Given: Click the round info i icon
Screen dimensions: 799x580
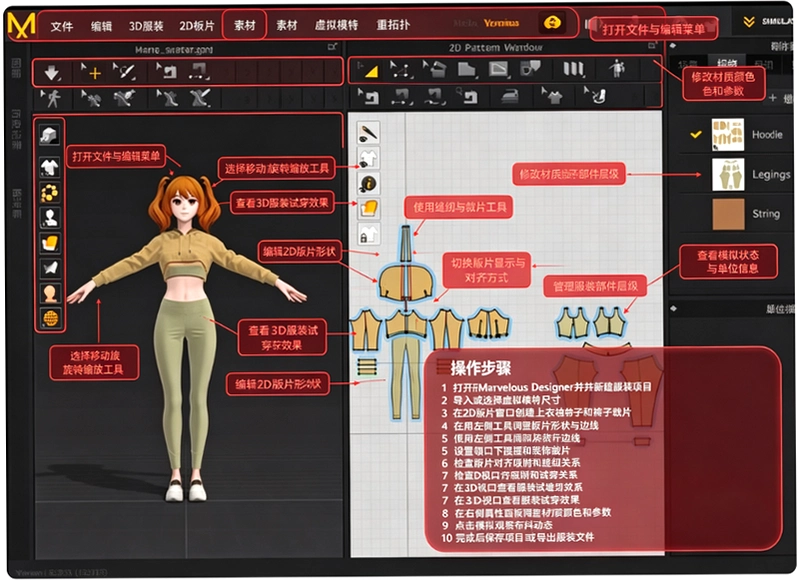Looking at the screenshot, I should pos(368,183).
